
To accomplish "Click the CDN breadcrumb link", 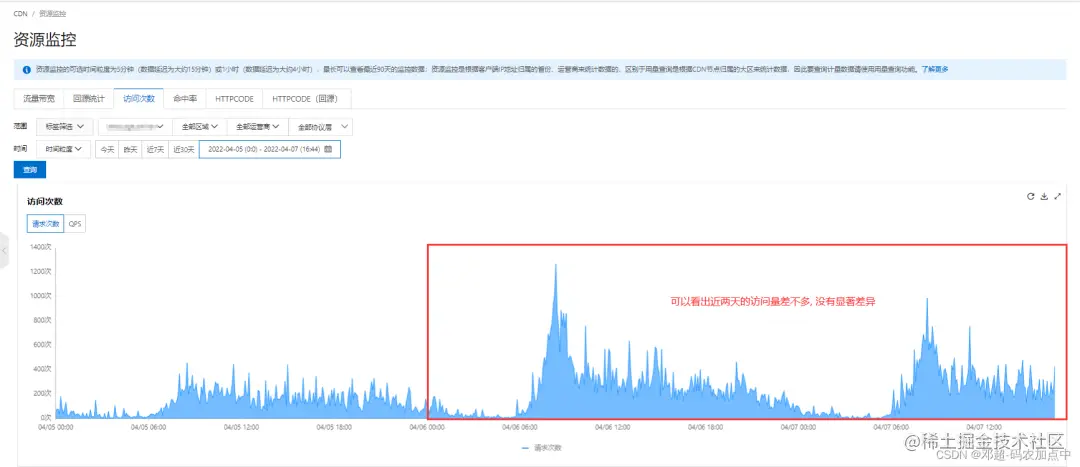I will (21, 14).
